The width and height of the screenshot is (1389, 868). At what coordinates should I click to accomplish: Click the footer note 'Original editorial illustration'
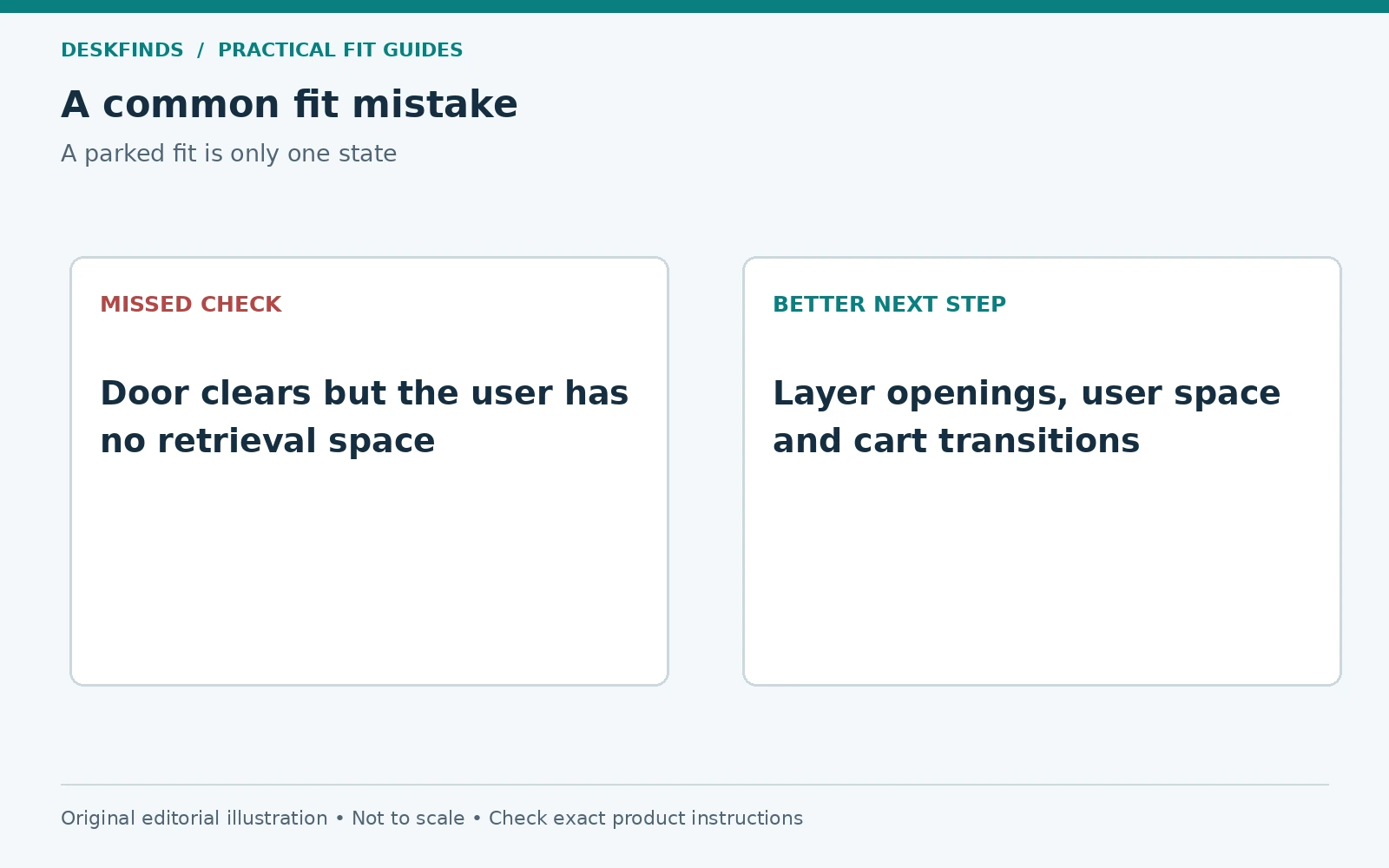[x=194, y=819]
